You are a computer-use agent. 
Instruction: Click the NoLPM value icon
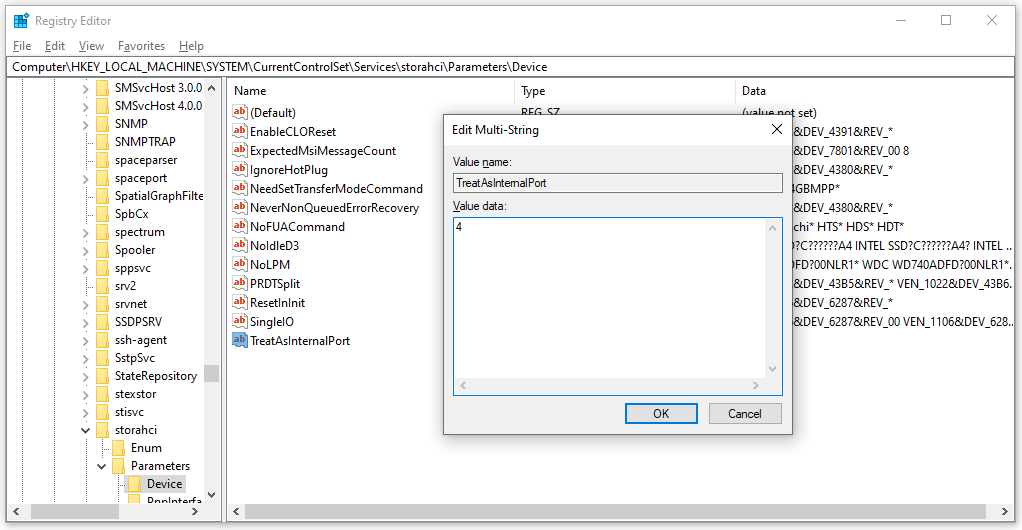click(x=239, y=265)
